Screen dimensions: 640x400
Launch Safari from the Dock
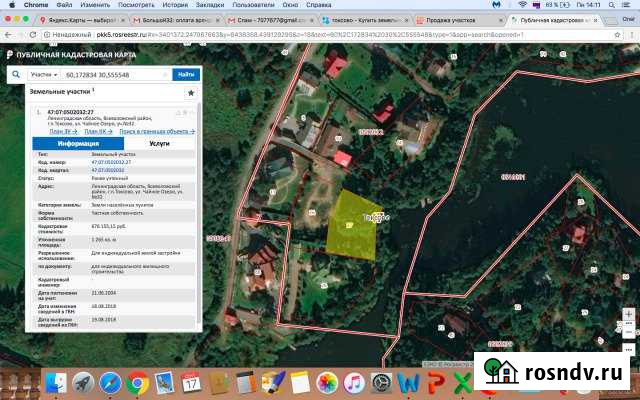tap(110, 382)
